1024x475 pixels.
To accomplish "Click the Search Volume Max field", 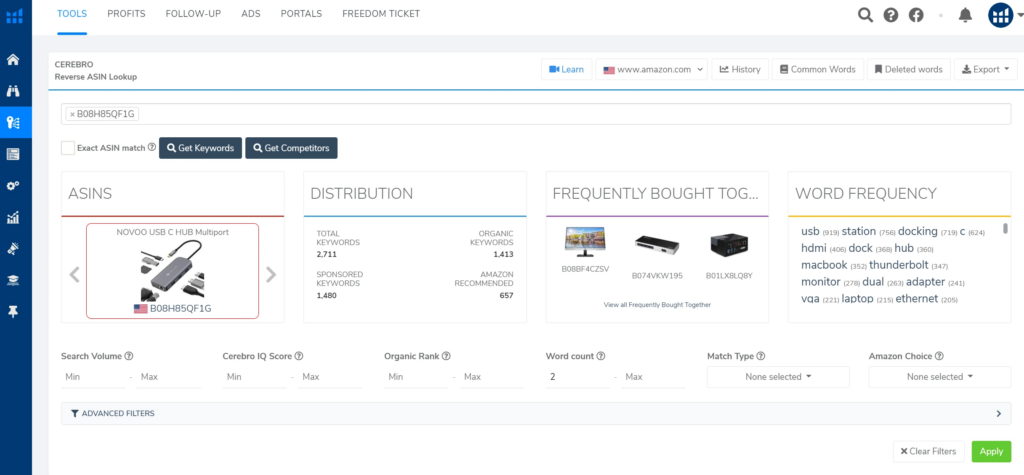I will 168,377.
